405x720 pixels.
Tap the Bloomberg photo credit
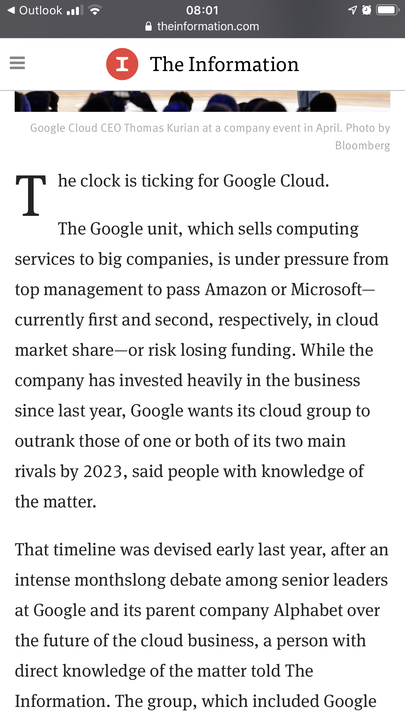tap(362, 146)
